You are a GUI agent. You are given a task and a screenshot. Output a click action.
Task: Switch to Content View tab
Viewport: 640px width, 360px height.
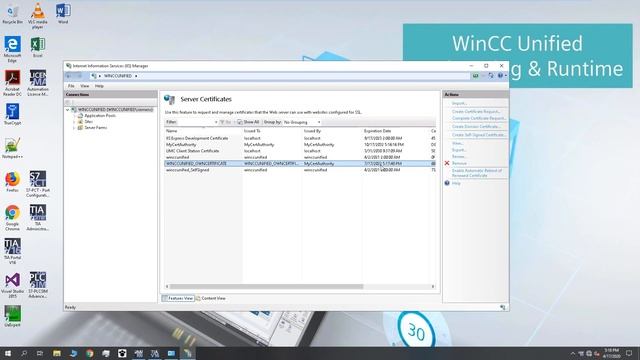[x=211, y=298]
